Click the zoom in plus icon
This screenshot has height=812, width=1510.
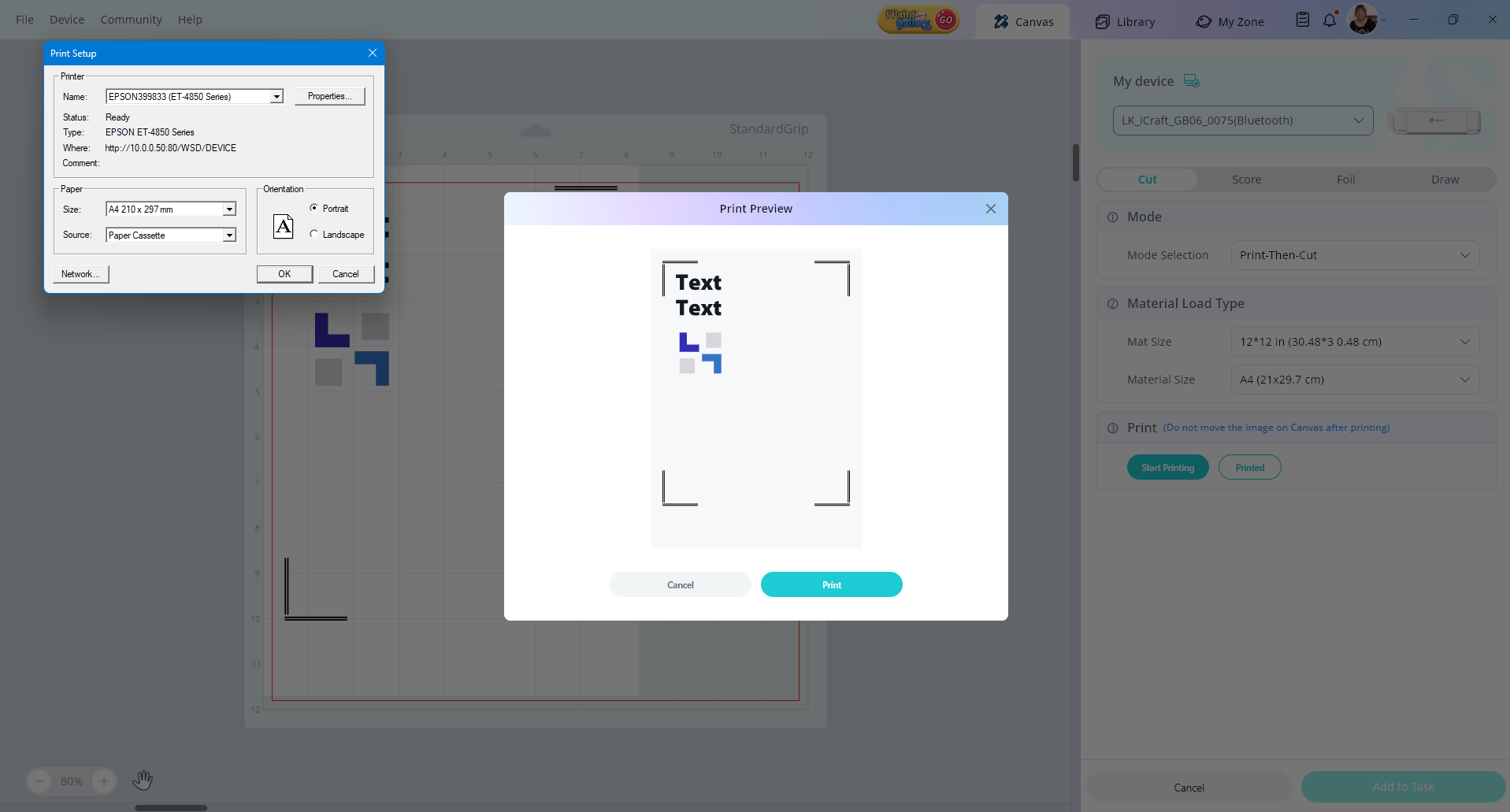coord(104,781)
